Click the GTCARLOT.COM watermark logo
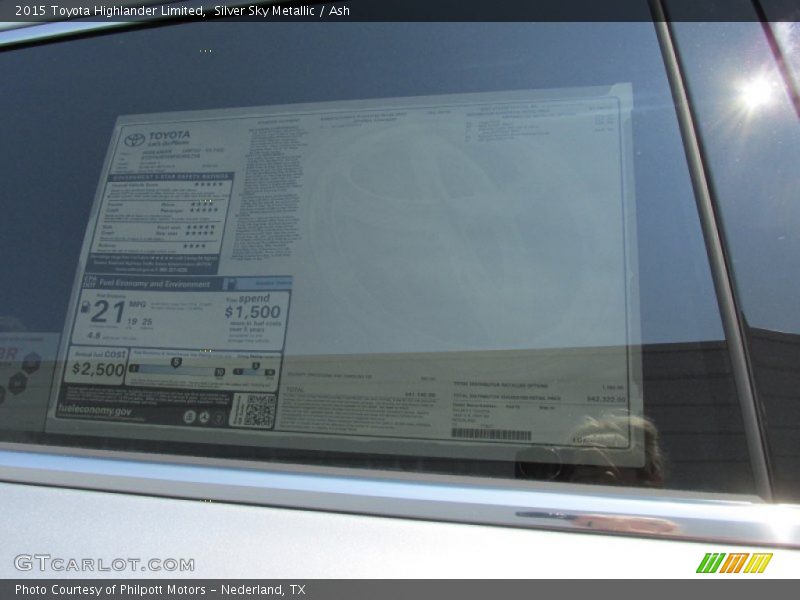The width and height of the screenshot is (800, 600). (x=104, y=563)
